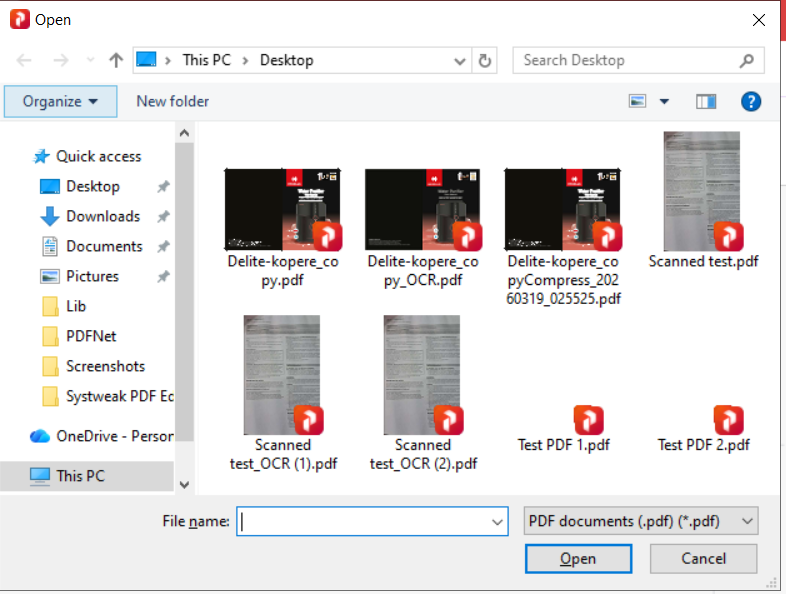This screenshot has width=786, height=594.
Task: Click the Up one level arrow
Action: [116, 60]
